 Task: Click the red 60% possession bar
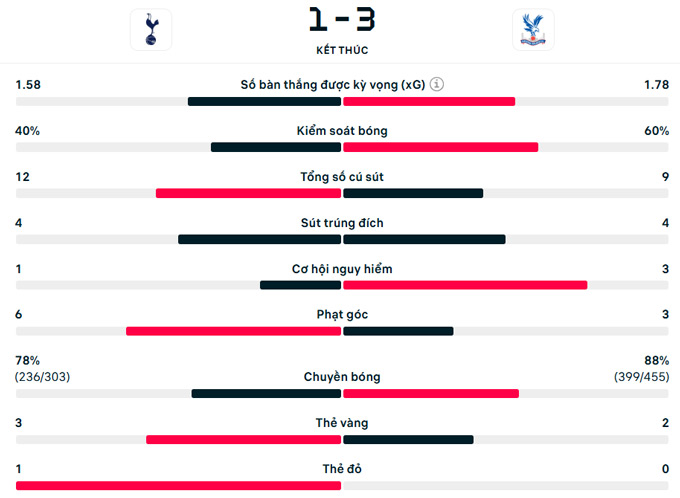tap(441, 147)
